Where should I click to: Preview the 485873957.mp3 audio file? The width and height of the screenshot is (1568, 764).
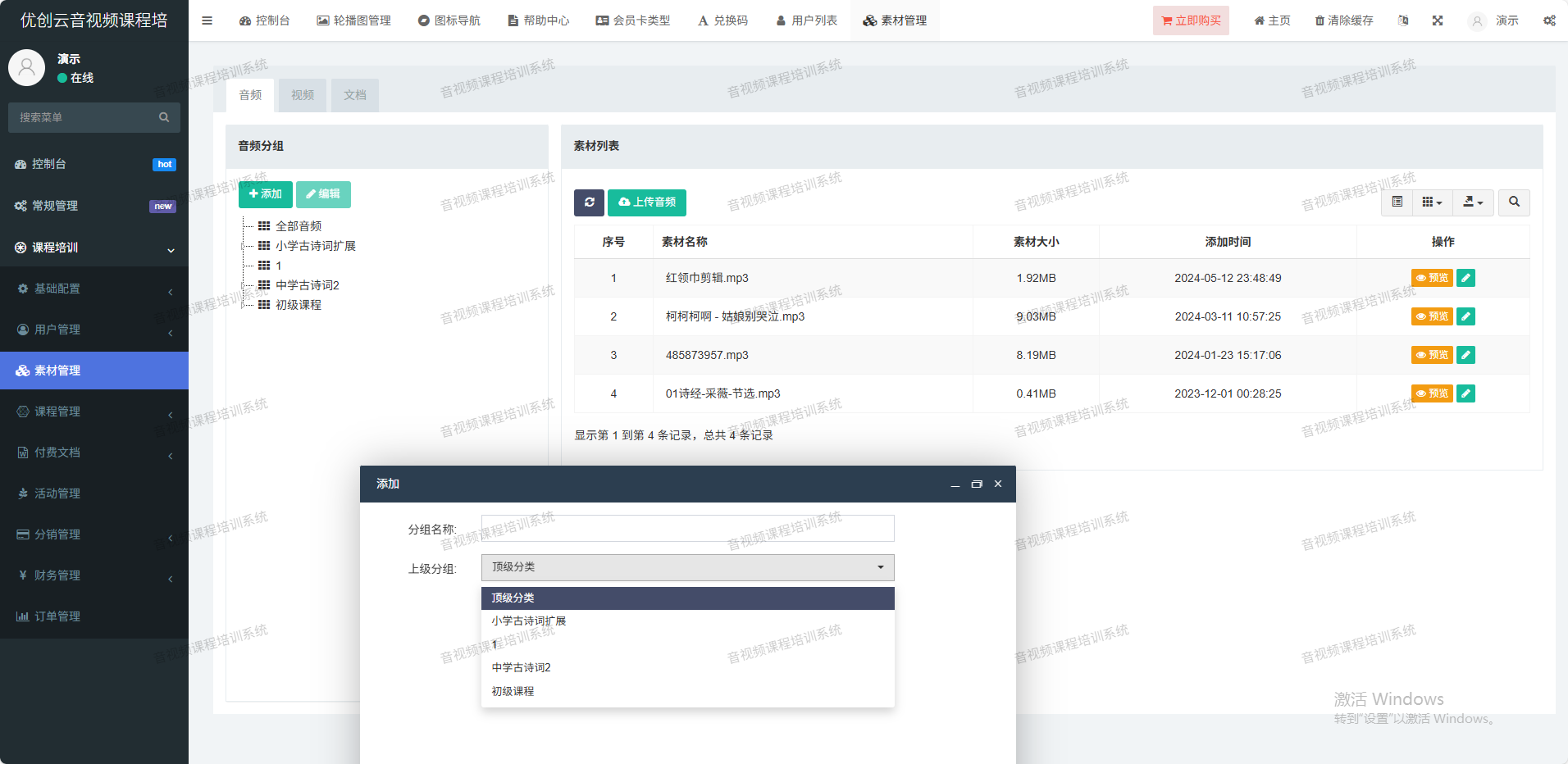click(1431, 355)
